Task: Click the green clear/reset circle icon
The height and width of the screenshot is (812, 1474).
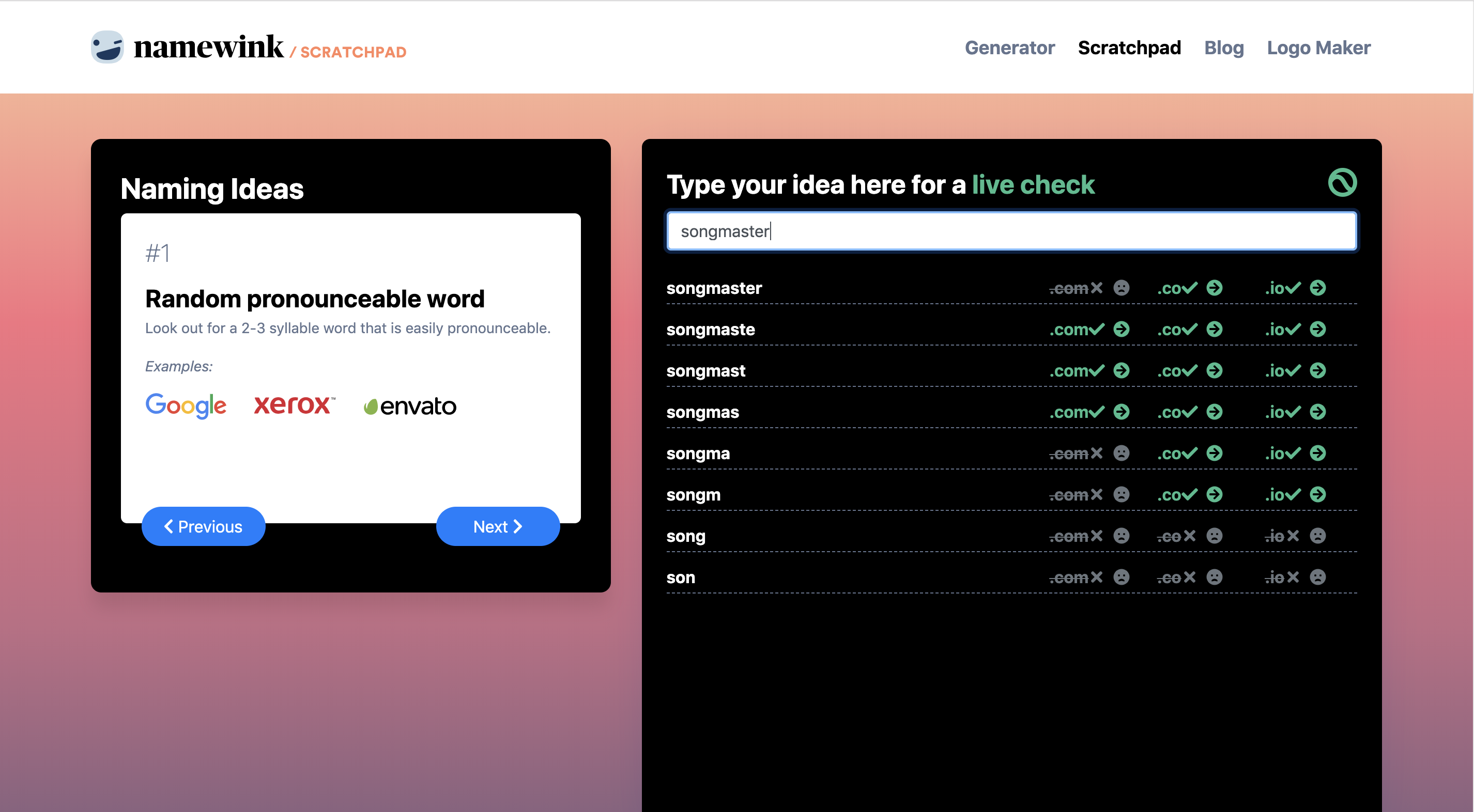Action: [x=1342, y=182]
